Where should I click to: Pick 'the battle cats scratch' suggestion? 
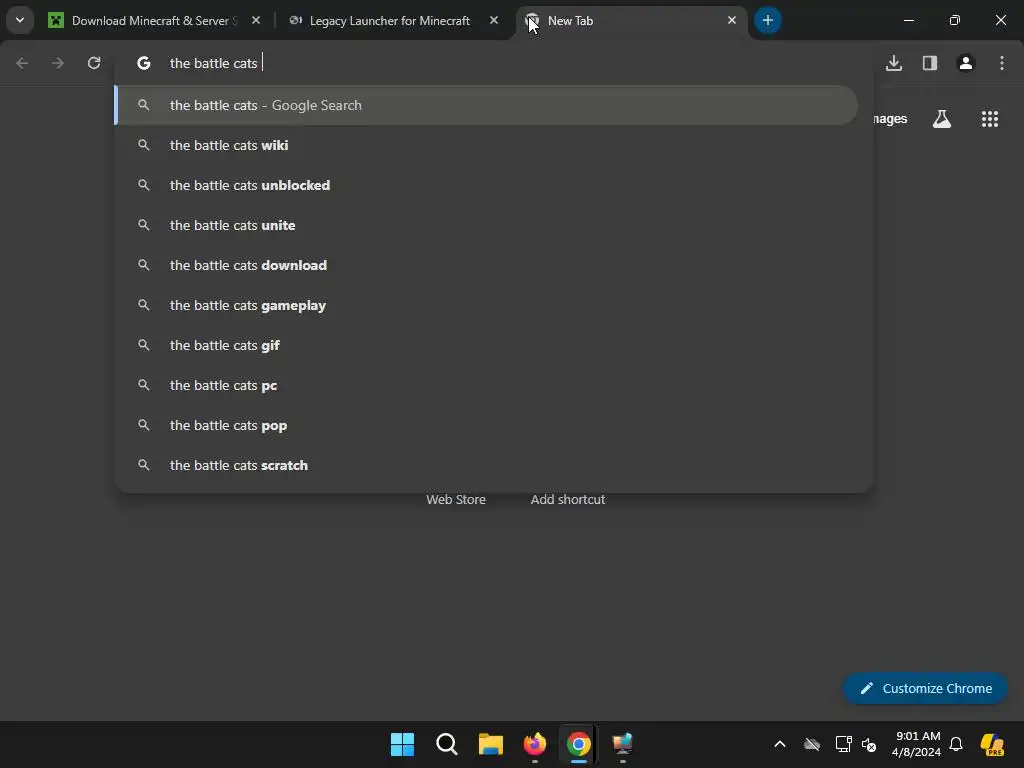click(x=486, y=465)
